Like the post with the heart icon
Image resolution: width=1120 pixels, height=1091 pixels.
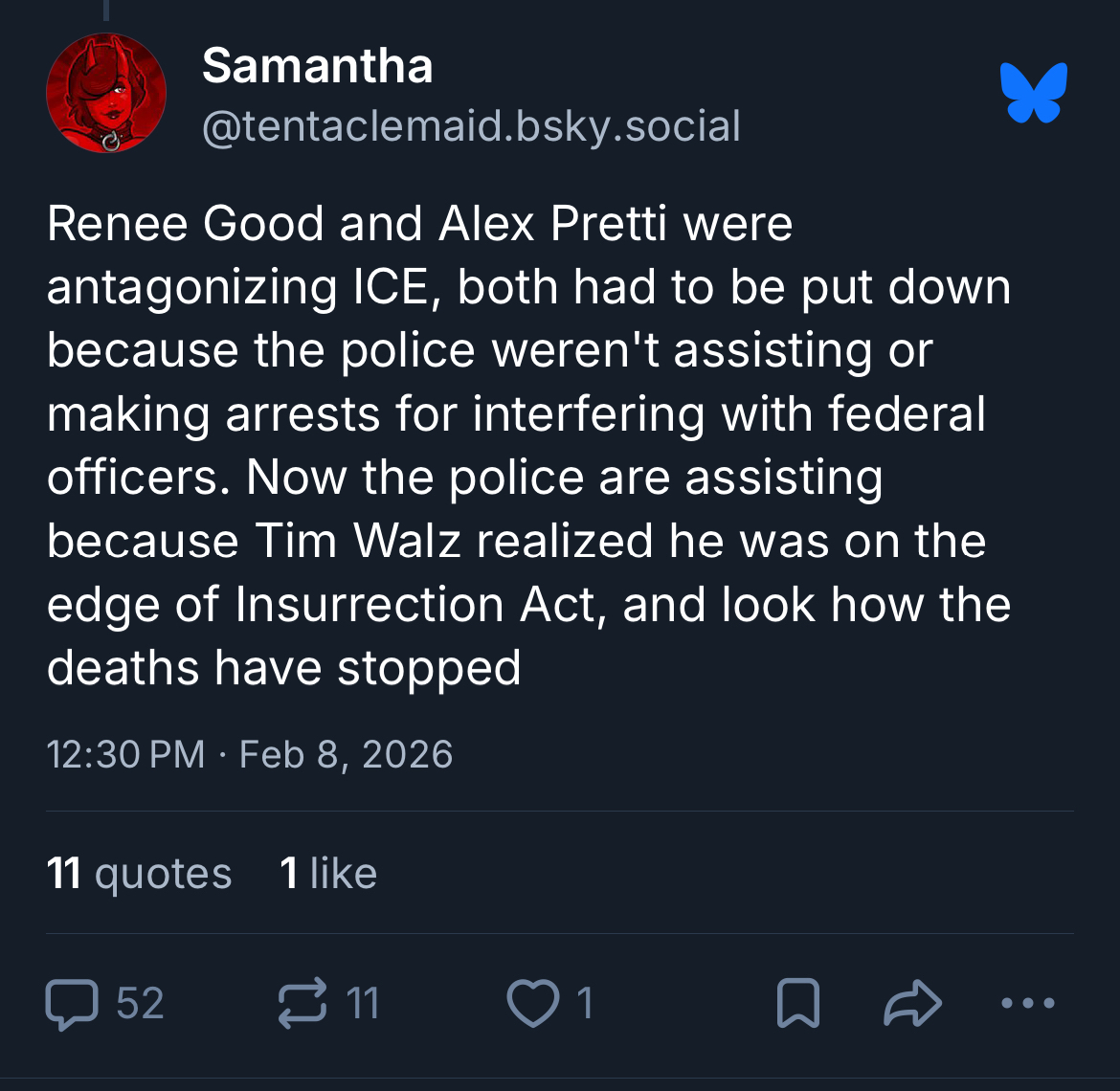tap(532, 1003)
